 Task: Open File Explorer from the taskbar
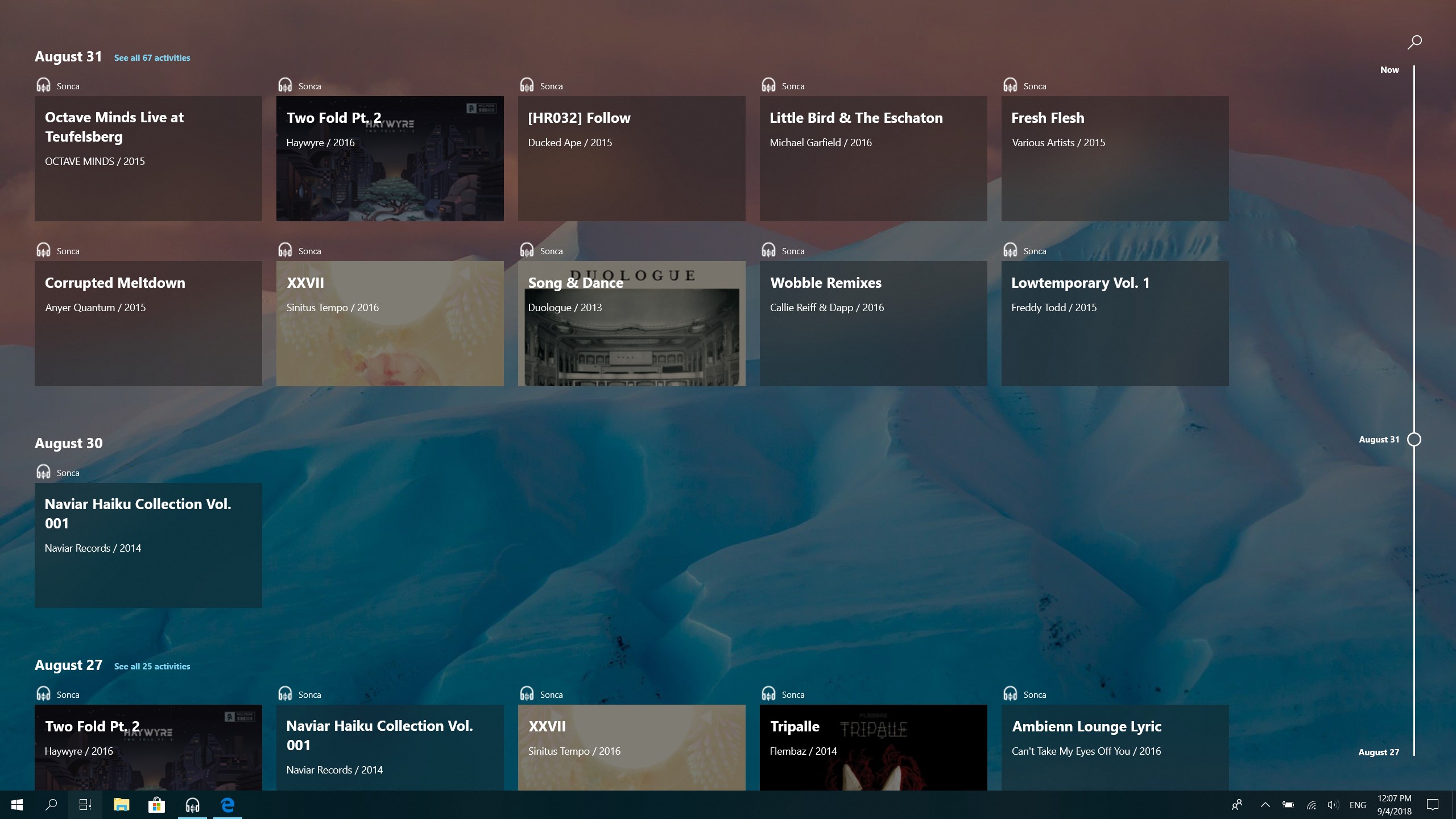tap(121, 805)
